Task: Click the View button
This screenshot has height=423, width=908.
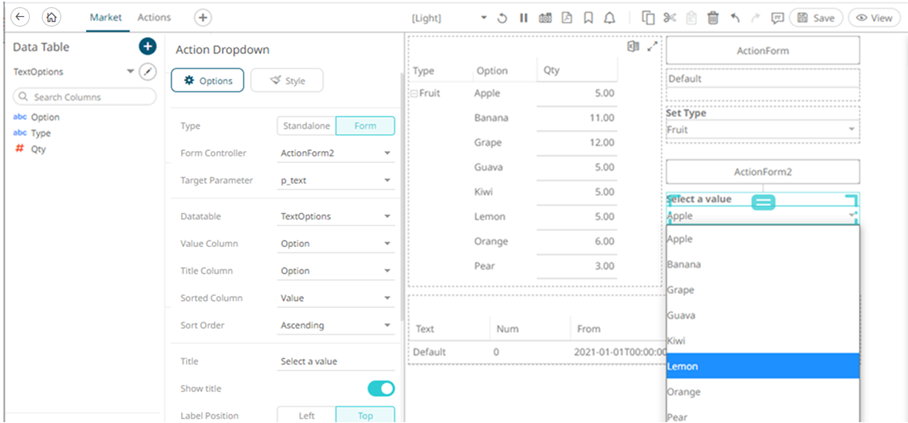Action: (x=874, y=18)
